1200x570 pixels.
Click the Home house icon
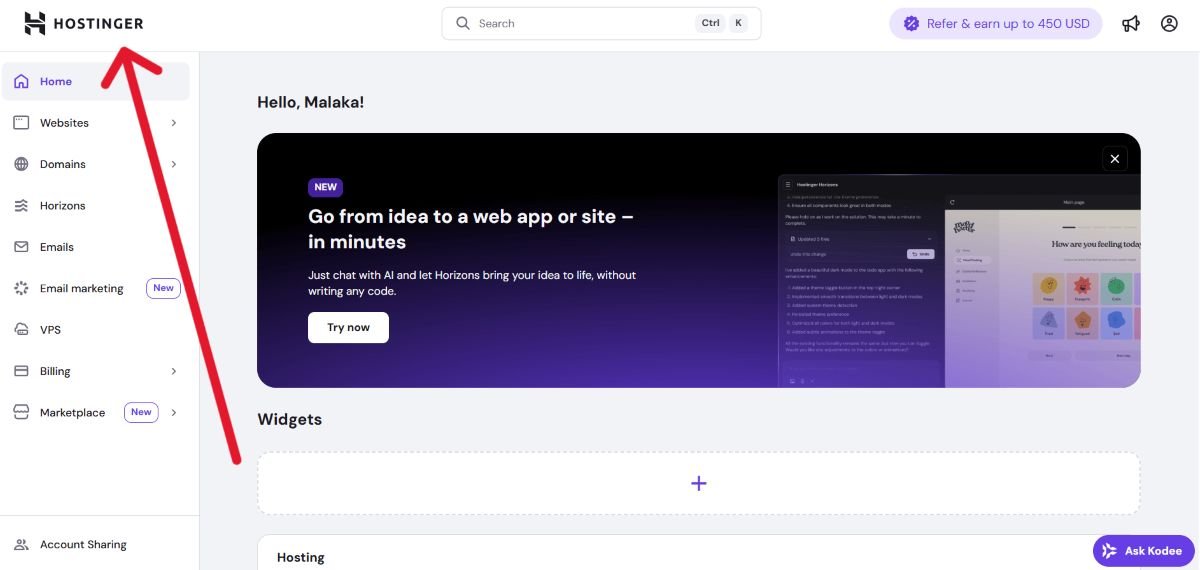[21, 81]
